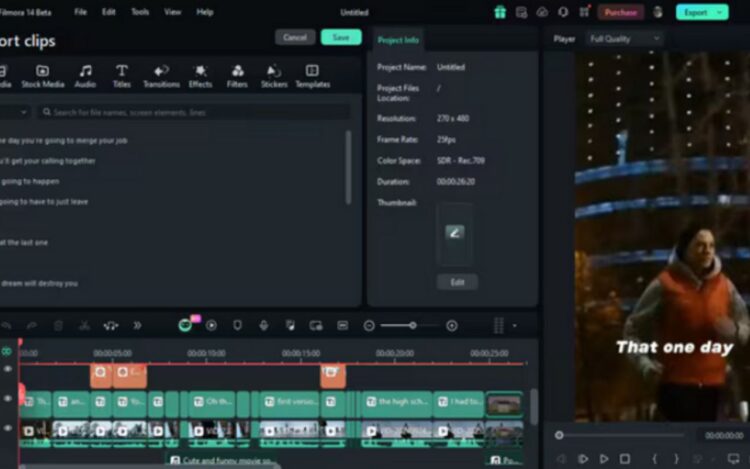Image resolution: width=750 pixels, height=469 pixels.
Task: Zoom out timeline with minus icon
Action: pyautogui.click(x=369, y=326)
